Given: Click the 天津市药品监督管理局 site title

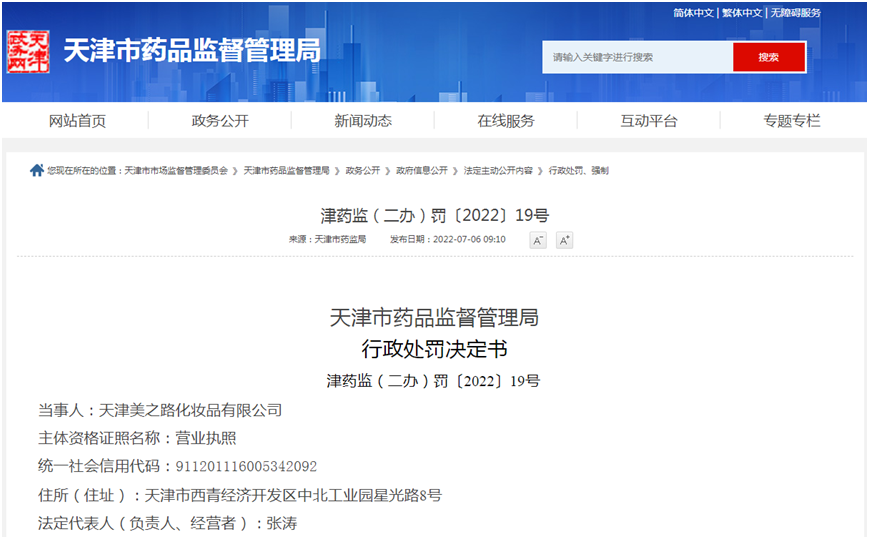Looking at the screenshot, I should click(192, 51).
